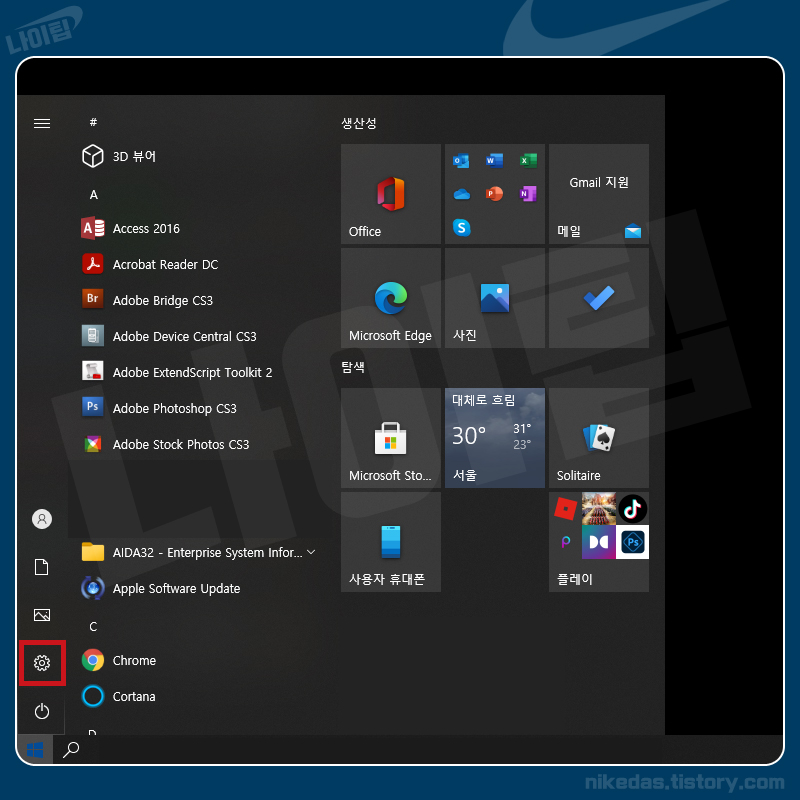800x800 pixels.
Task: Click the 생산성 group heading
Action: pyautogui.click(x=359, y=123)
